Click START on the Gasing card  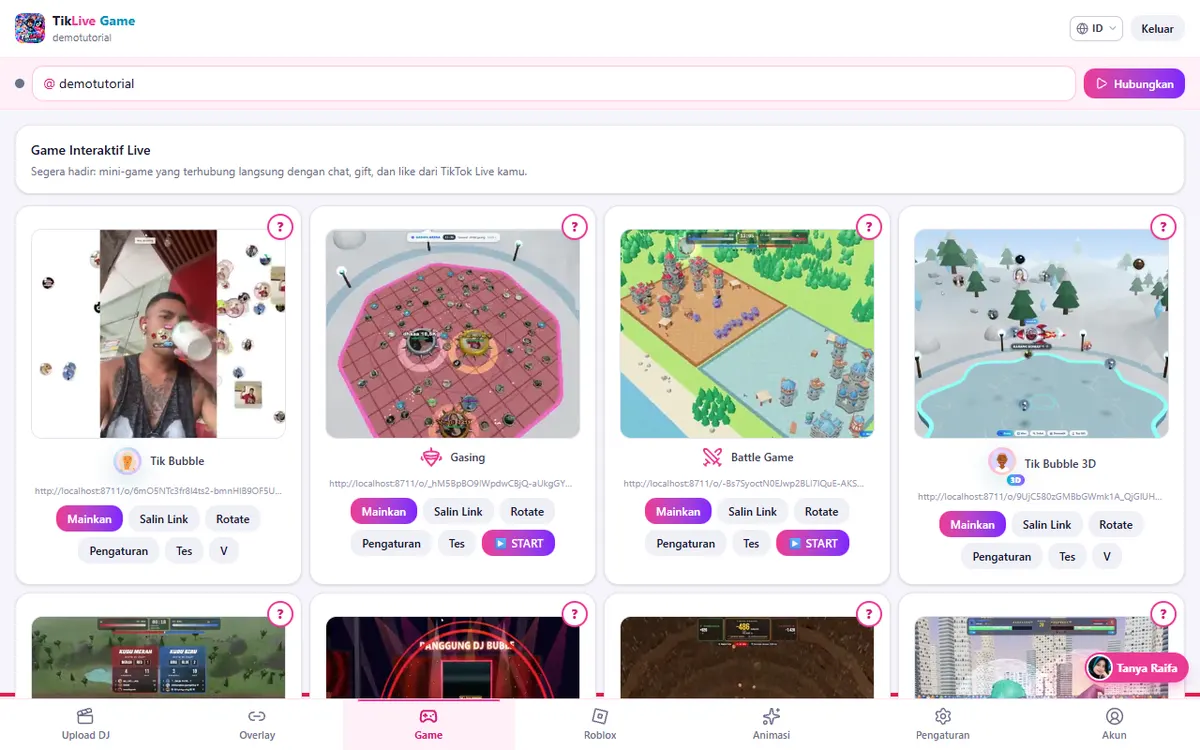coord(518,543)
